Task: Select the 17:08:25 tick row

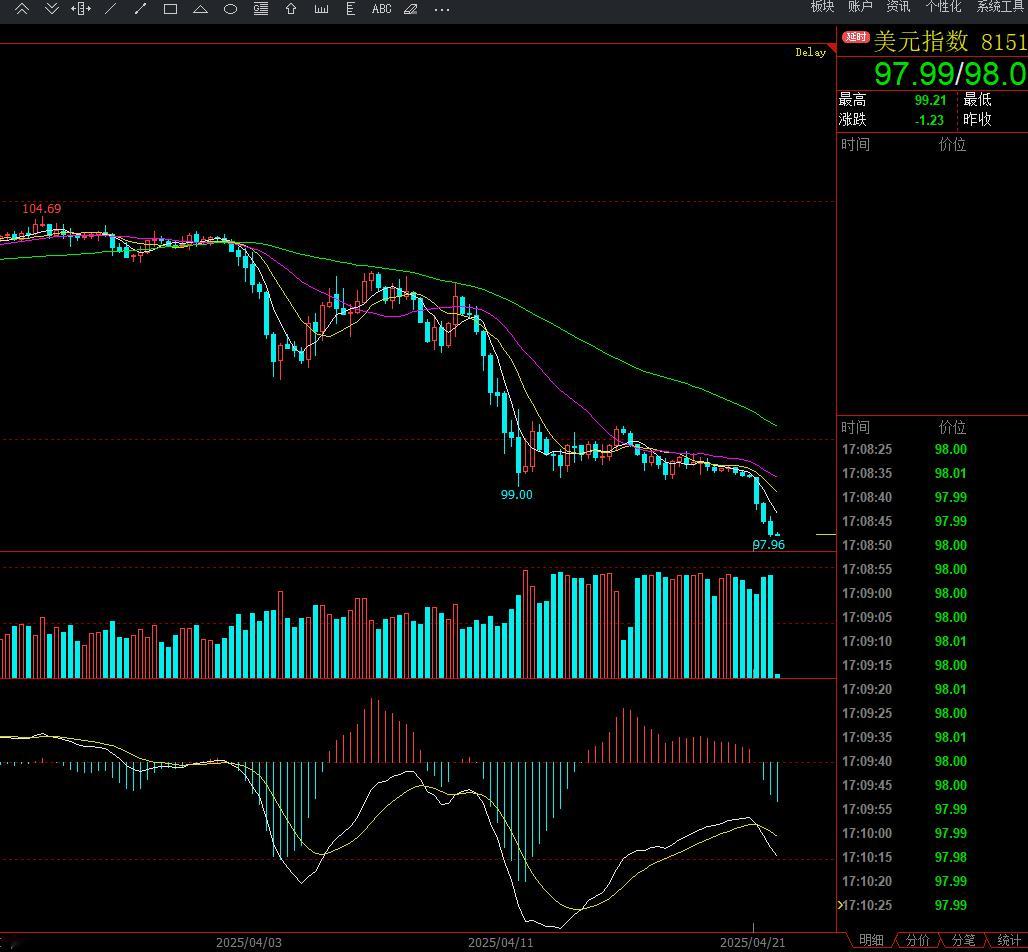Action: coord(932,449)
